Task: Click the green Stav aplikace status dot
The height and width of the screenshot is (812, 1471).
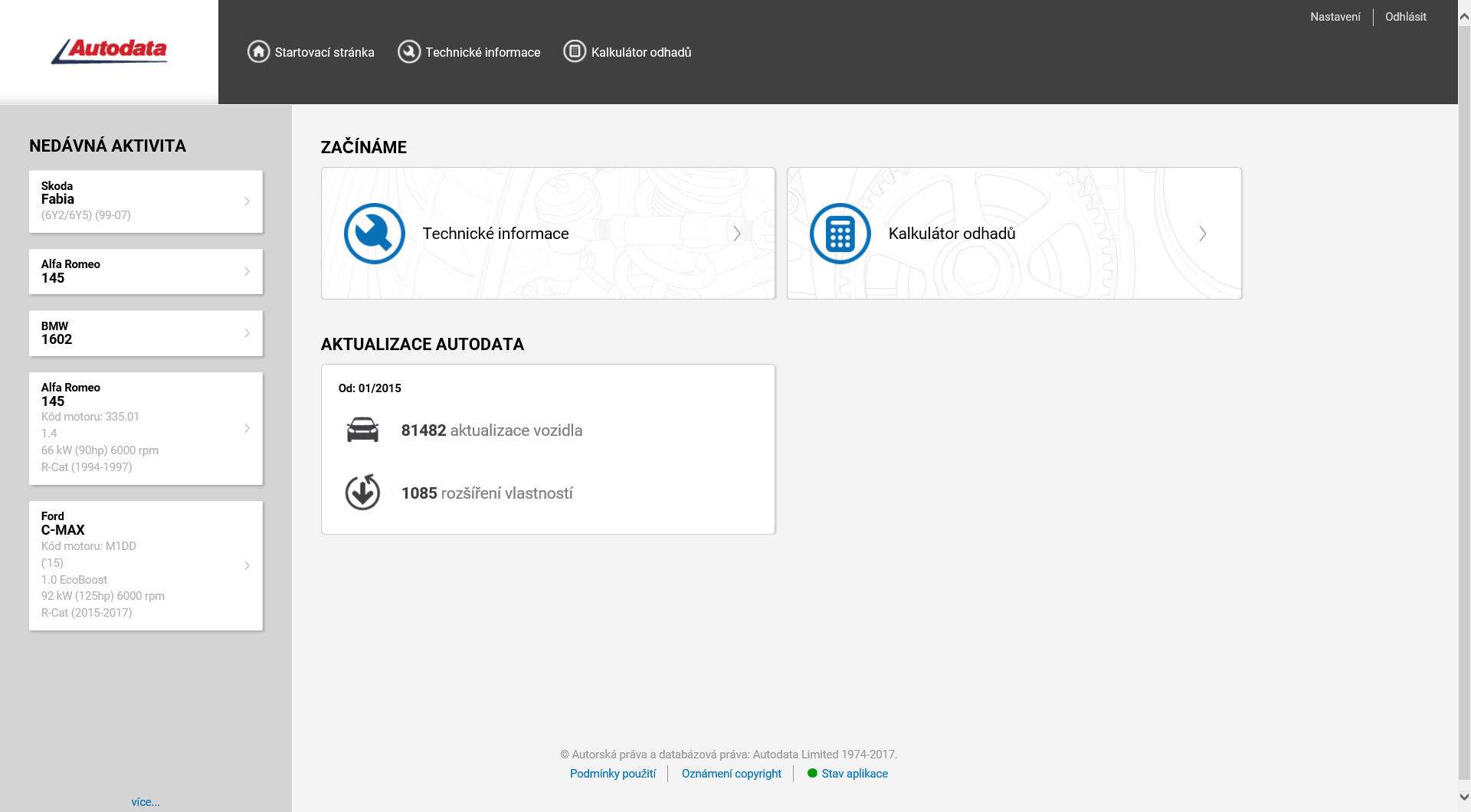Action: [x=812, y=773]
